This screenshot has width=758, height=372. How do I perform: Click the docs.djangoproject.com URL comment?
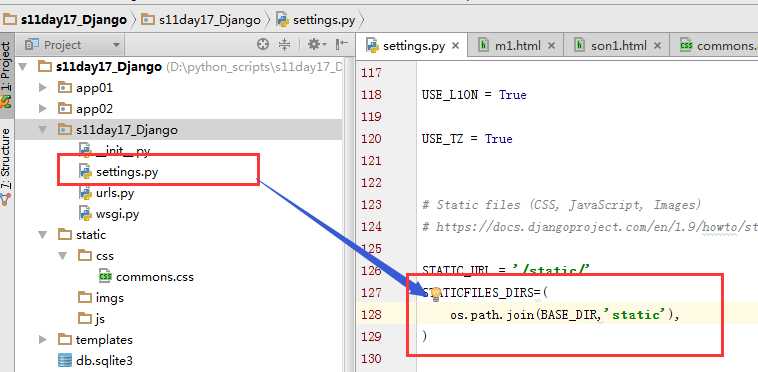[590, 227]
